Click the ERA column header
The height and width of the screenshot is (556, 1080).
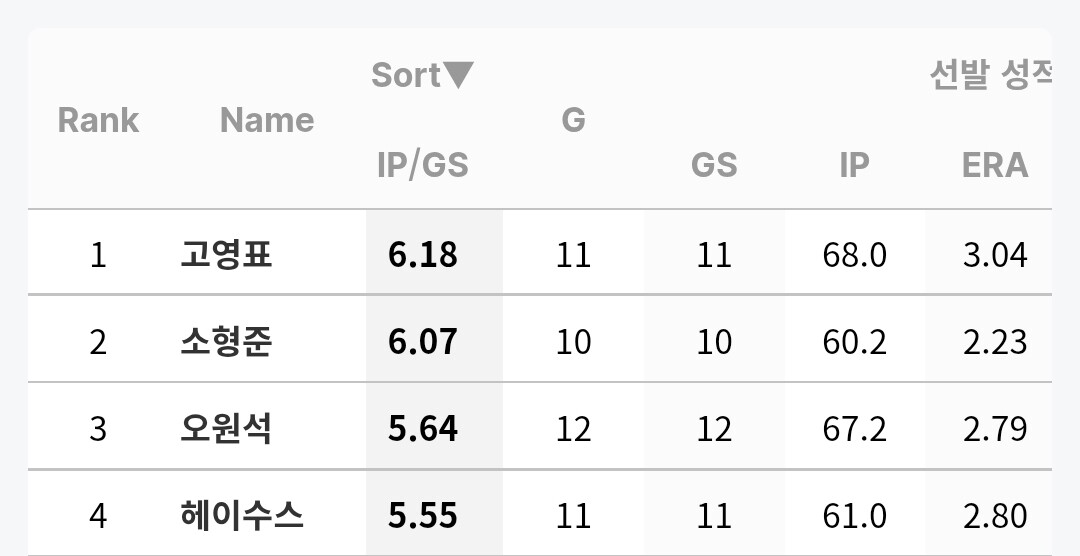pyautogui.click(x=994, y=165)
